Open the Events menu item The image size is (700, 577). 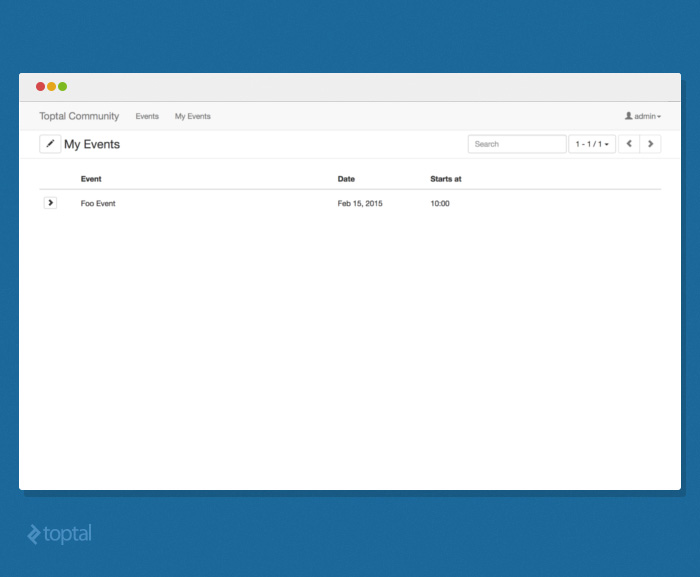[147, 116]
